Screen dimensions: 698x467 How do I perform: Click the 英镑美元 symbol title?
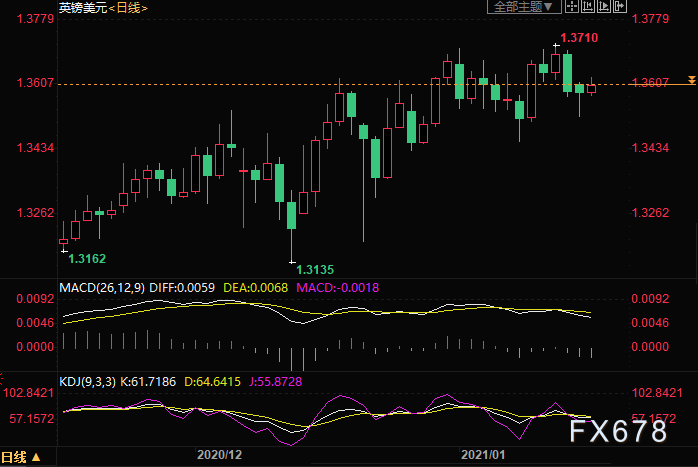click(x=81, y=8)
